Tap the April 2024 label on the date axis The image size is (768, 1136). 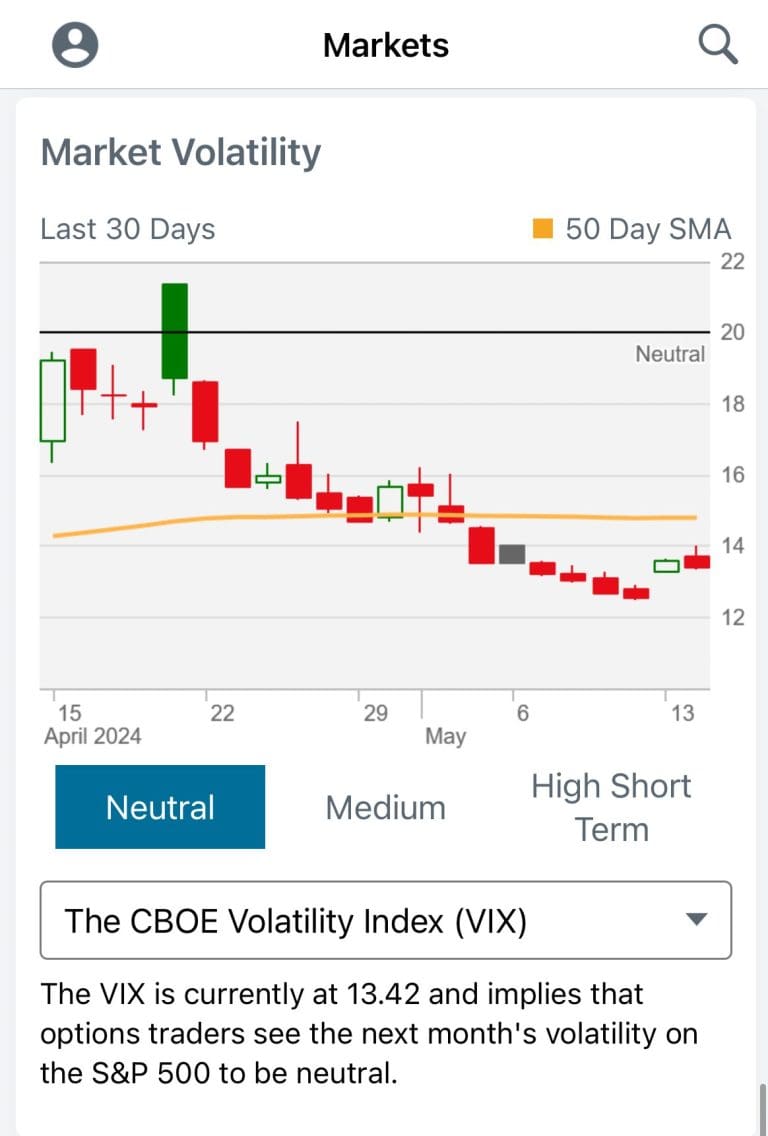point(93,736)
